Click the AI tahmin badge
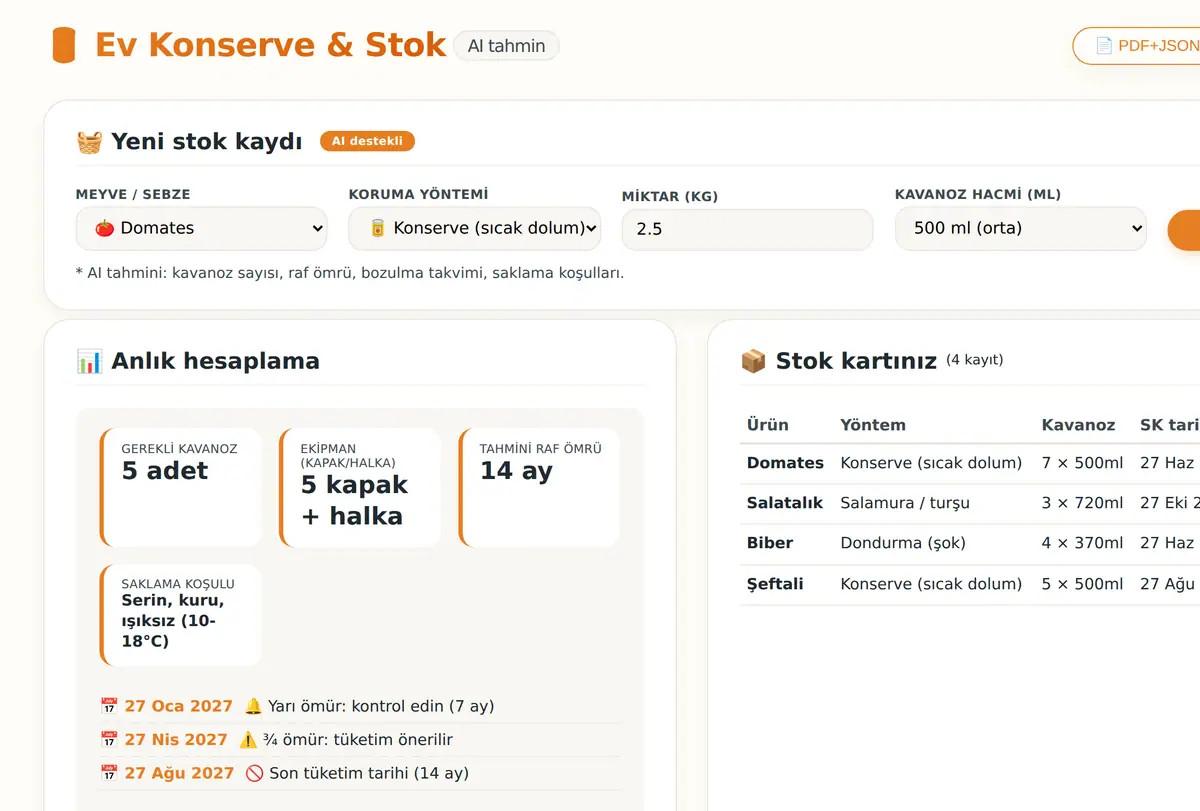Image resolution: width=1200 pixels, height=811 pixels. (x=506, y=46)
